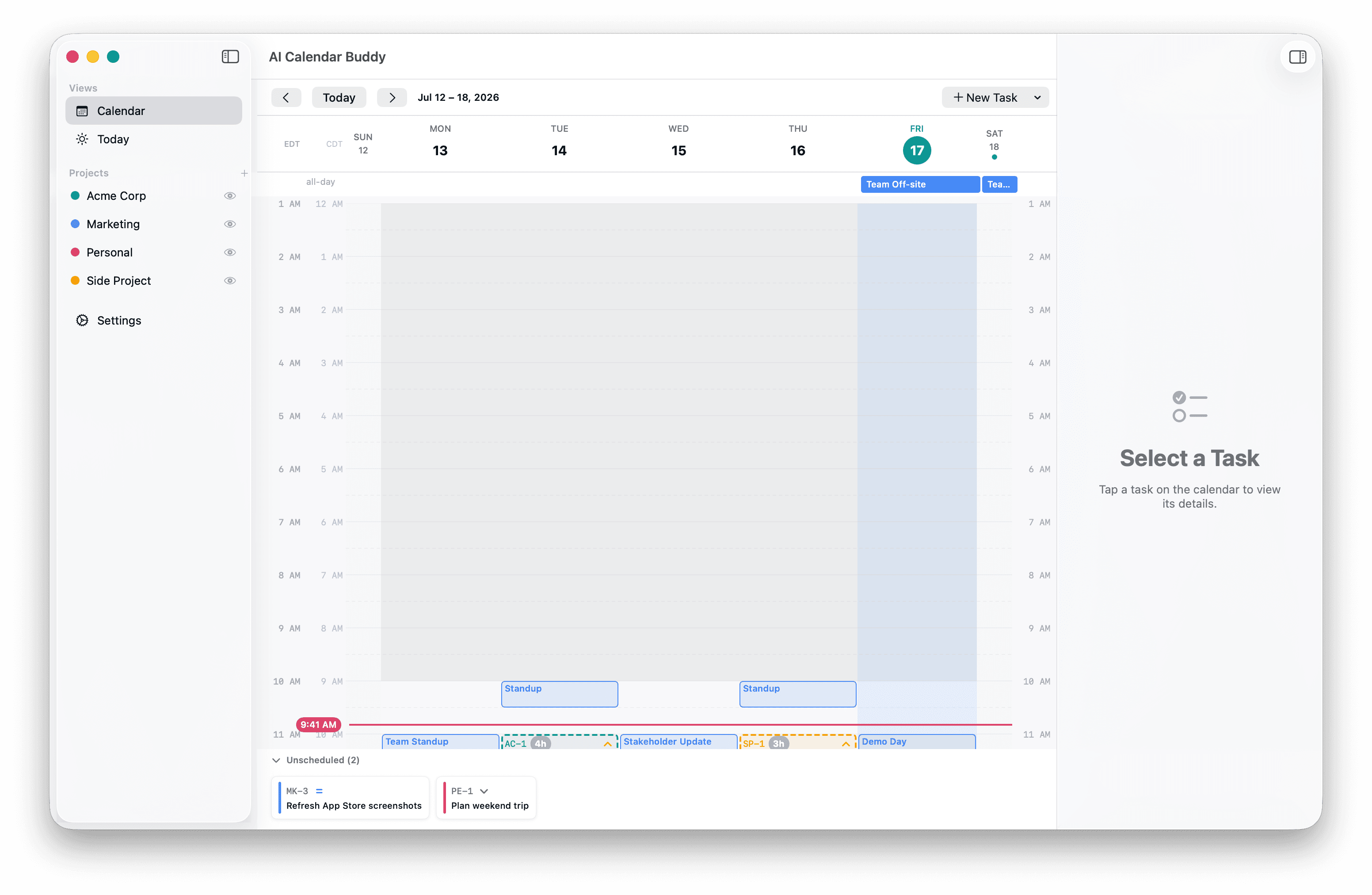
Task: Select the Plan weekend trip card
Action: (x=486, y=798)
